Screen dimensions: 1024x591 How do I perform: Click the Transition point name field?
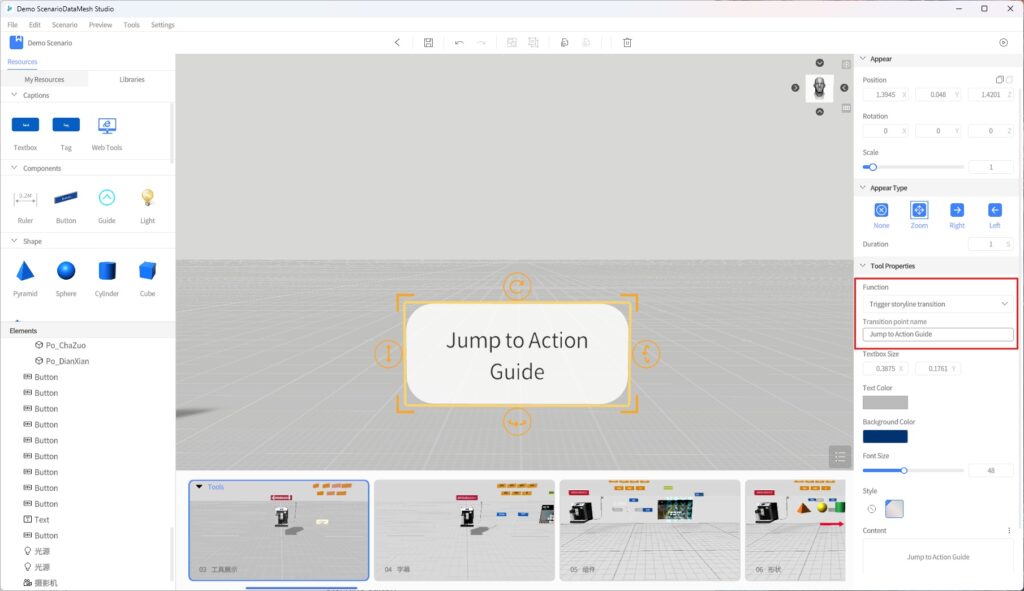click(x=938, y=334)
